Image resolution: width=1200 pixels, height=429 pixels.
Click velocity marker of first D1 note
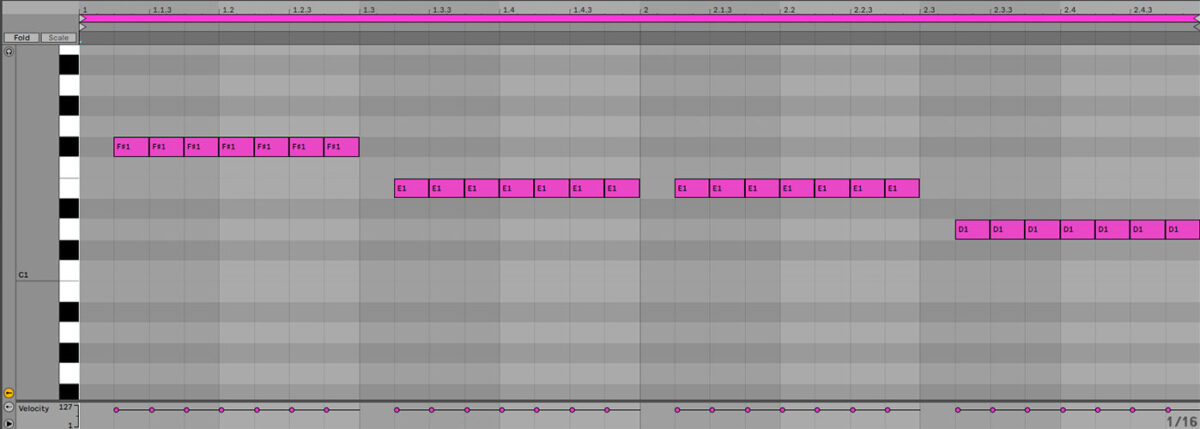(x=957, y=409)
